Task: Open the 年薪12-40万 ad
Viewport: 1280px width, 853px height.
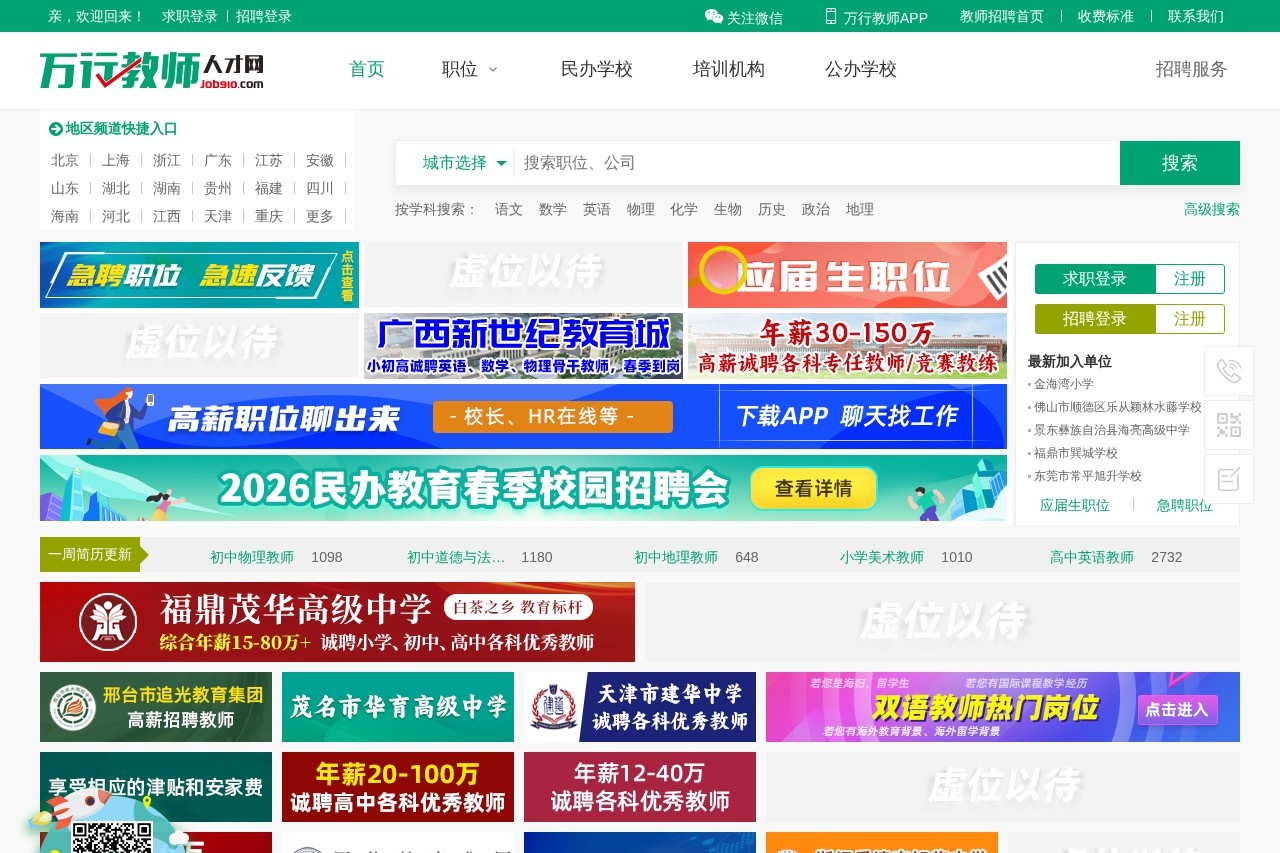Action: [640, 787]
